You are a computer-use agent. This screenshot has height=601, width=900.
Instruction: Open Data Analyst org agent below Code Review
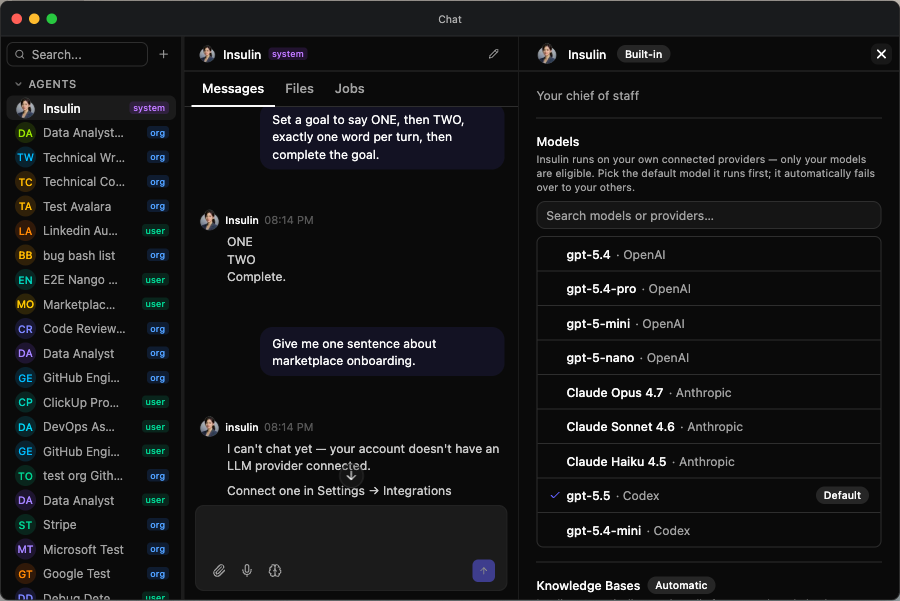pyautogui.click(x=91, y=354)
